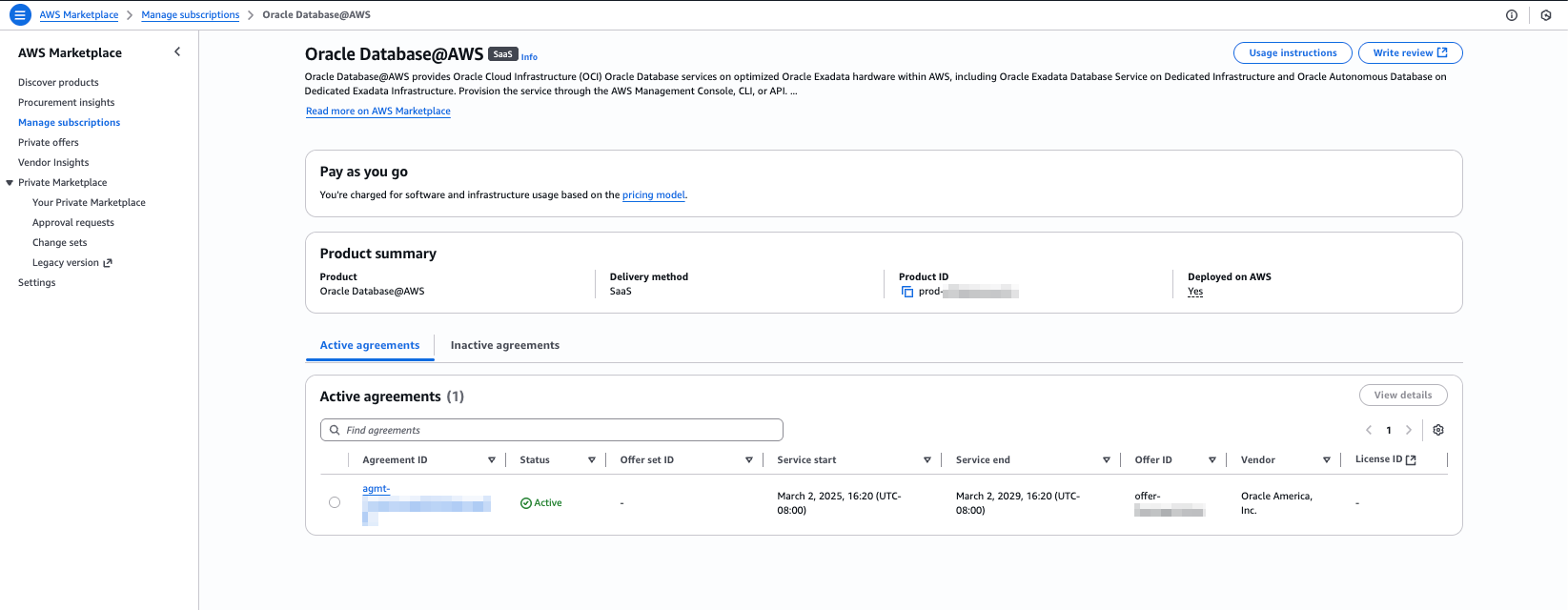Collapse the Private Marketplace tree section
1568x610 pixels.
pos(10,183)
